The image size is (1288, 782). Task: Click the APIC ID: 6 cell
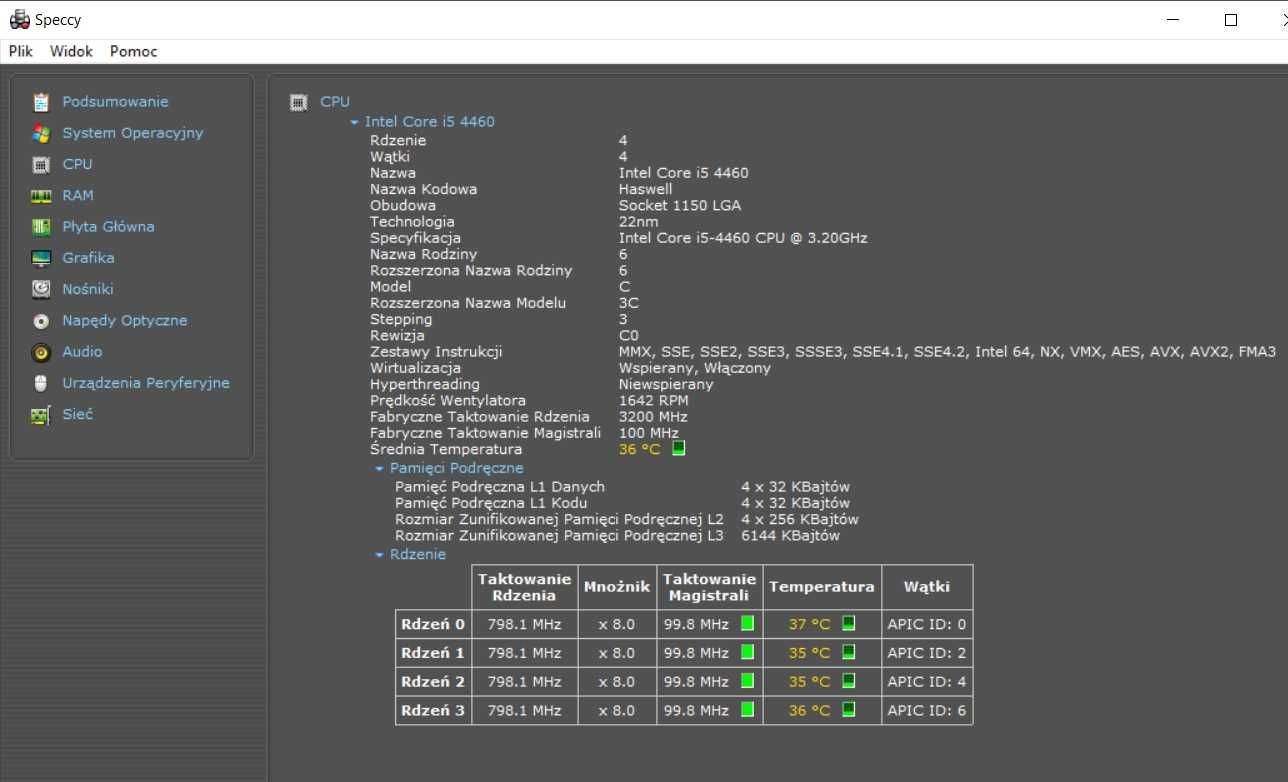coord(927,710)
